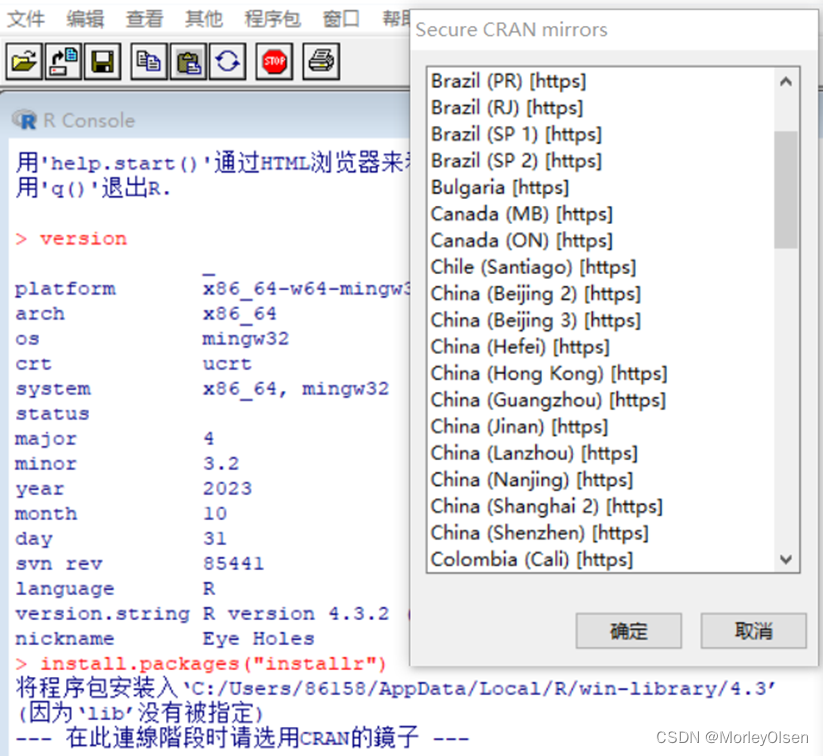This screenshot has width=823, height=756.
Task: Select China (Nanjing) [https] mirror
Action: point(600,480)
